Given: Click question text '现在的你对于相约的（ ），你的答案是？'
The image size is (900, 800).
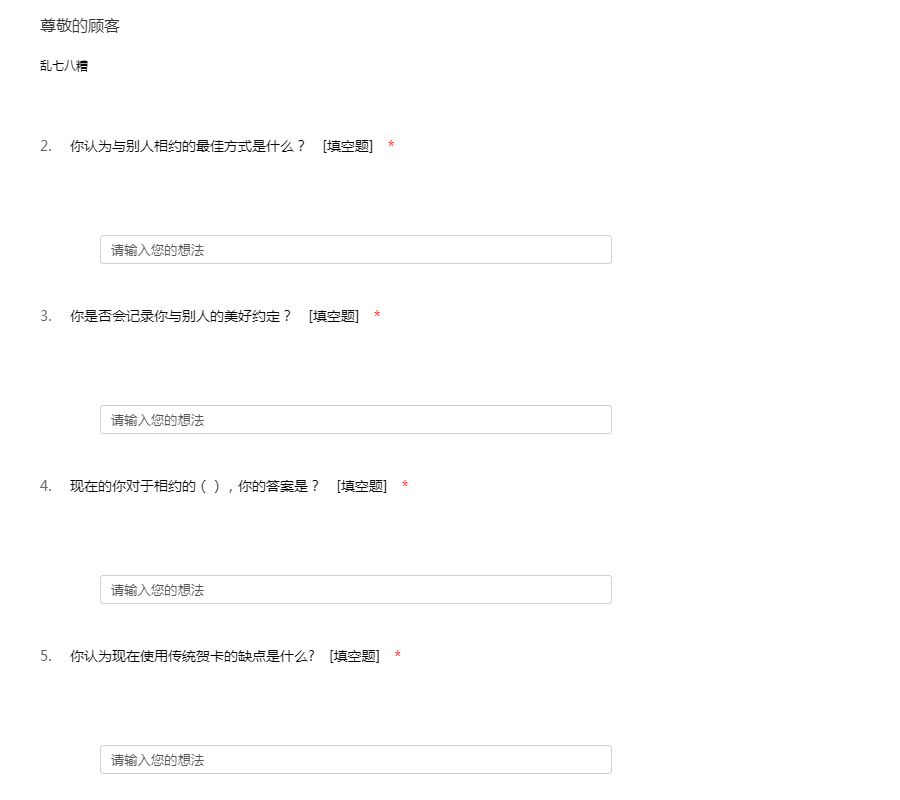Looking at the screenshot, I should [195, 486].
